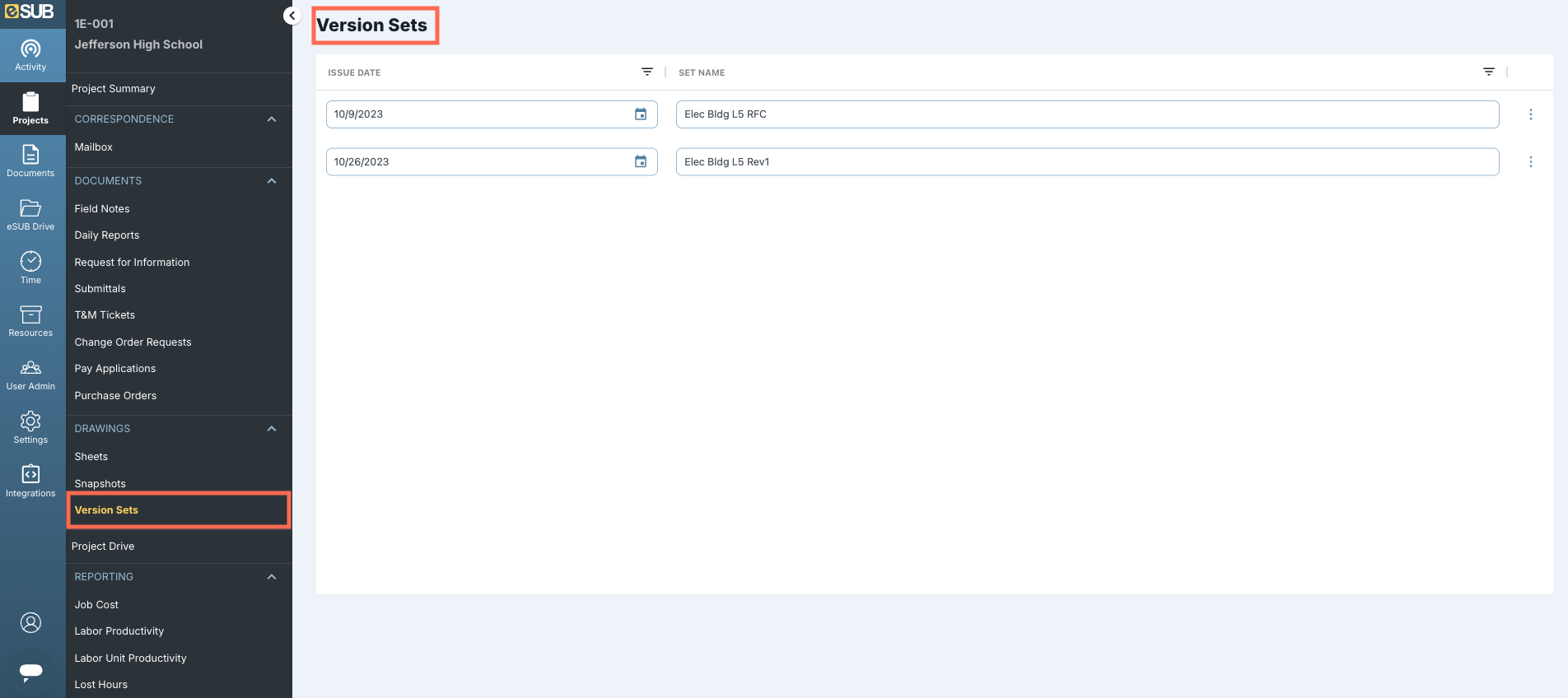Open calendar picker for 10/9/2023
Image resolution: width=1568 pixels, height=698 pixels.
(x=641, y=114)
